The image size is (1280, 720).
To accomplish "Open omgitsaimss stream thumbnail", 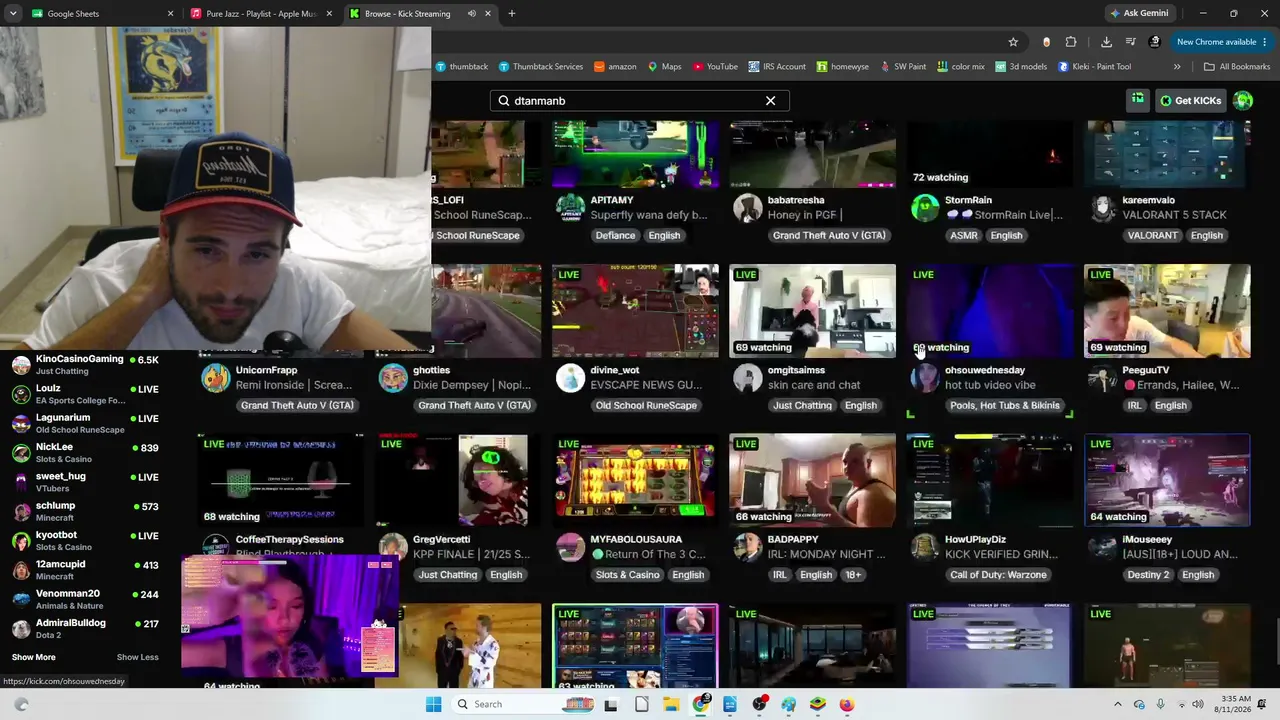I will [813, 311].
